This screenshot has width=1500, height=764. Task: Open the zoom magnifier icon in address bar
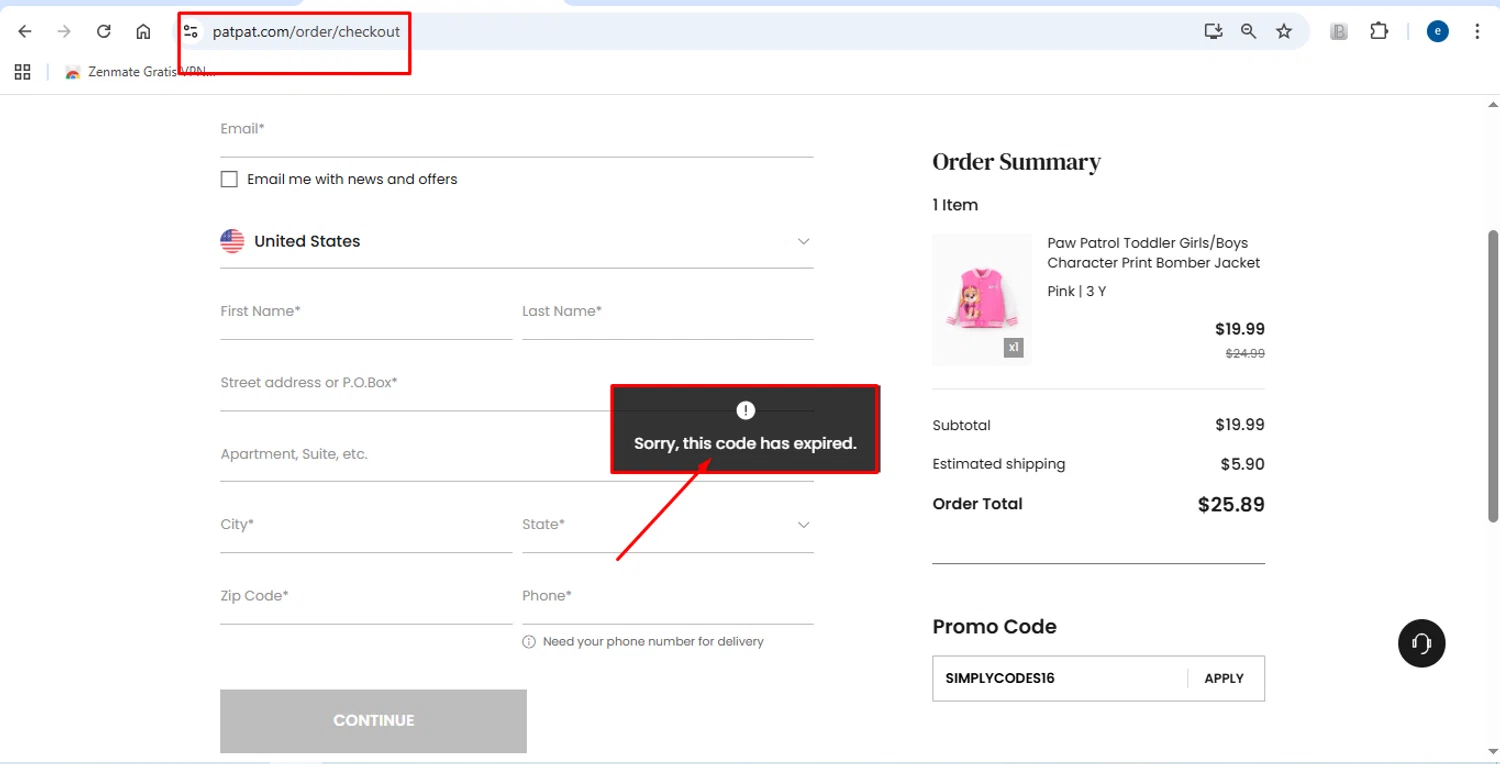point(1248,32)
